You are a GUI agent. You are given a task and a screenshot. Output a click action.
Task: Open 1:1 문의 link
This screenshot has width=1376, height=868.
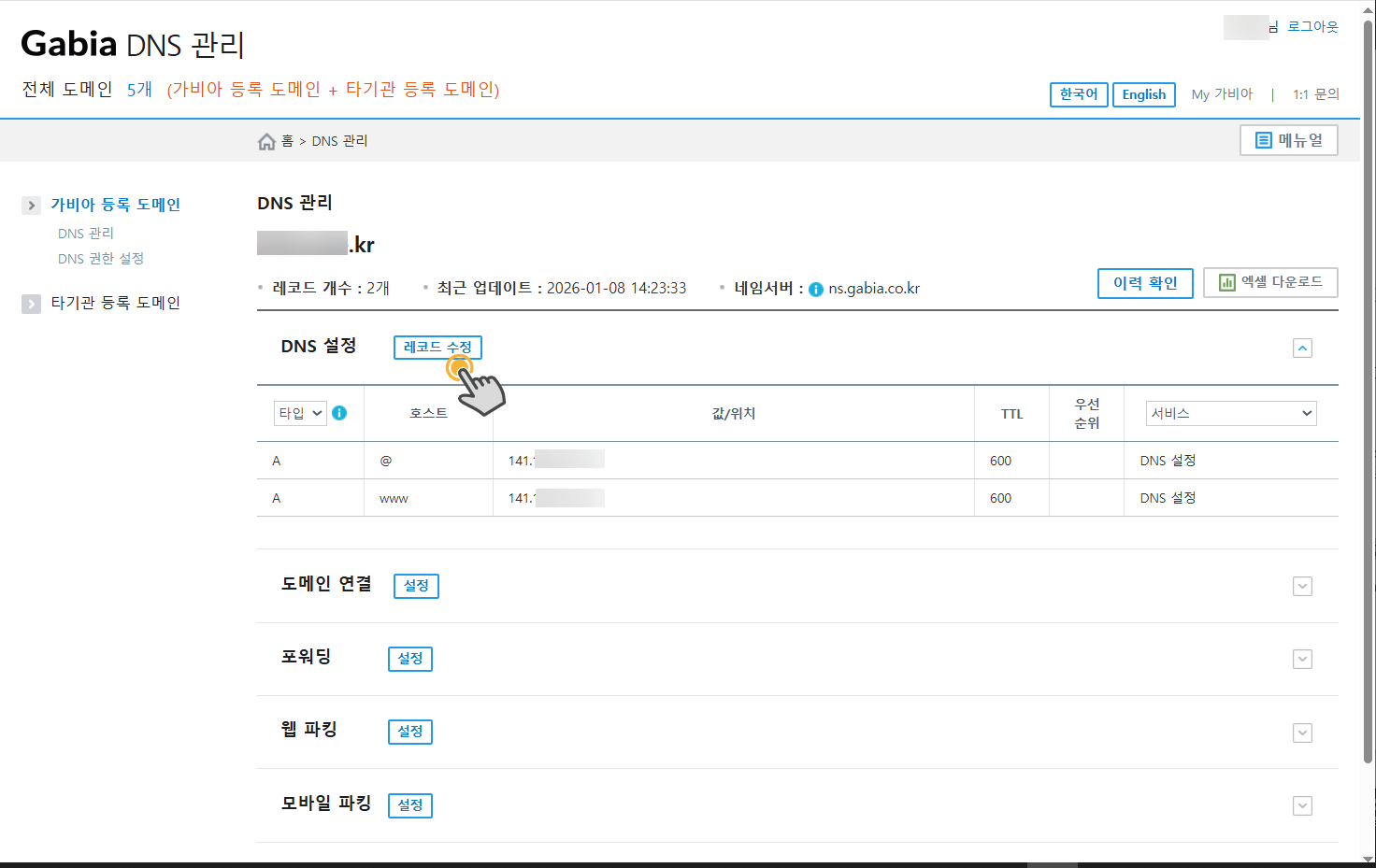[x=1316, y=94]
